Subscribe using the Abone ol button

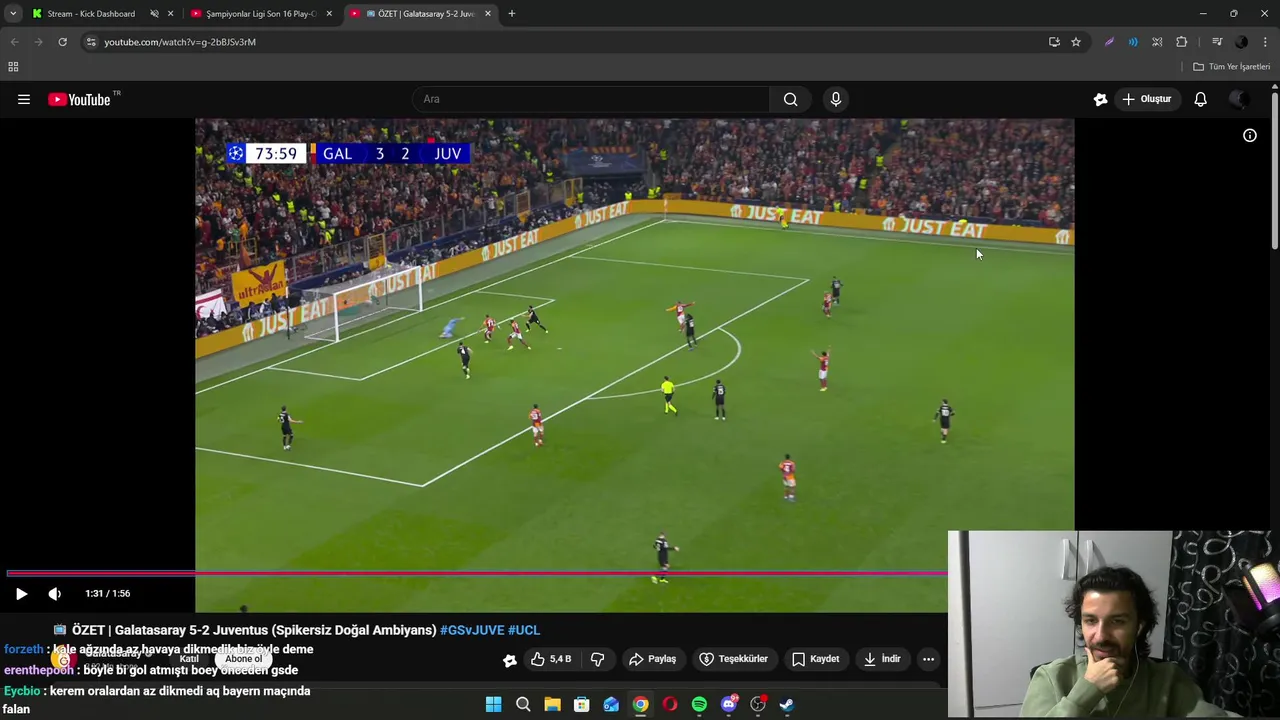243,659
